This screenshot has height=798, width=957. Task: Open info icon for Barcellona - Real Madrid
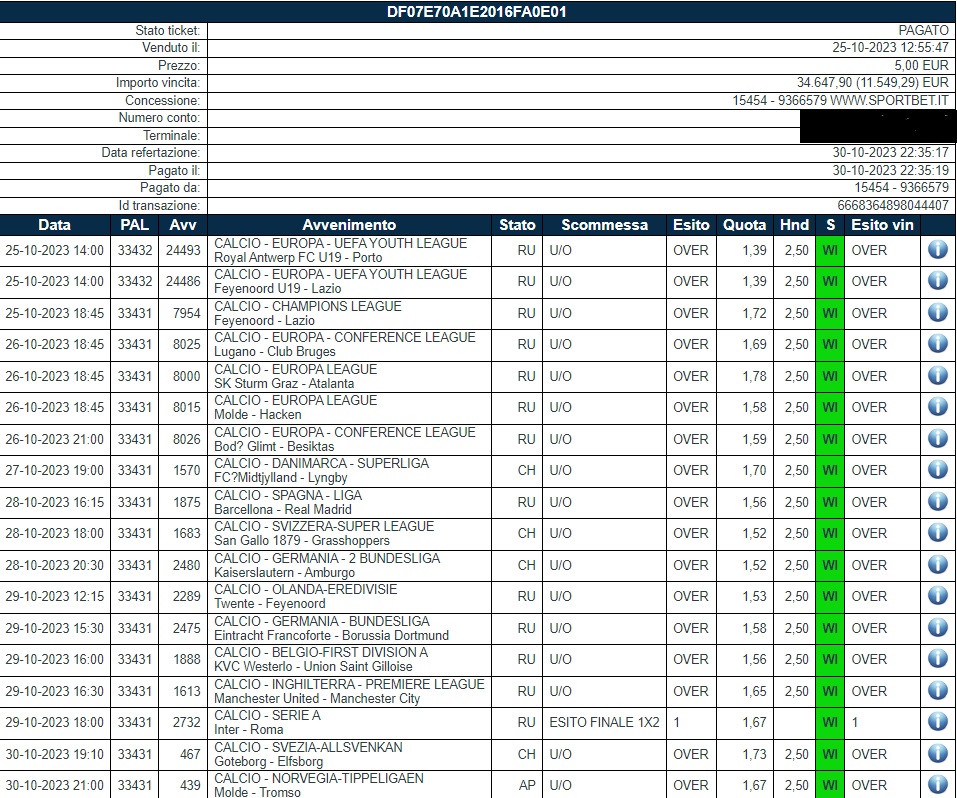pos(937,502)
